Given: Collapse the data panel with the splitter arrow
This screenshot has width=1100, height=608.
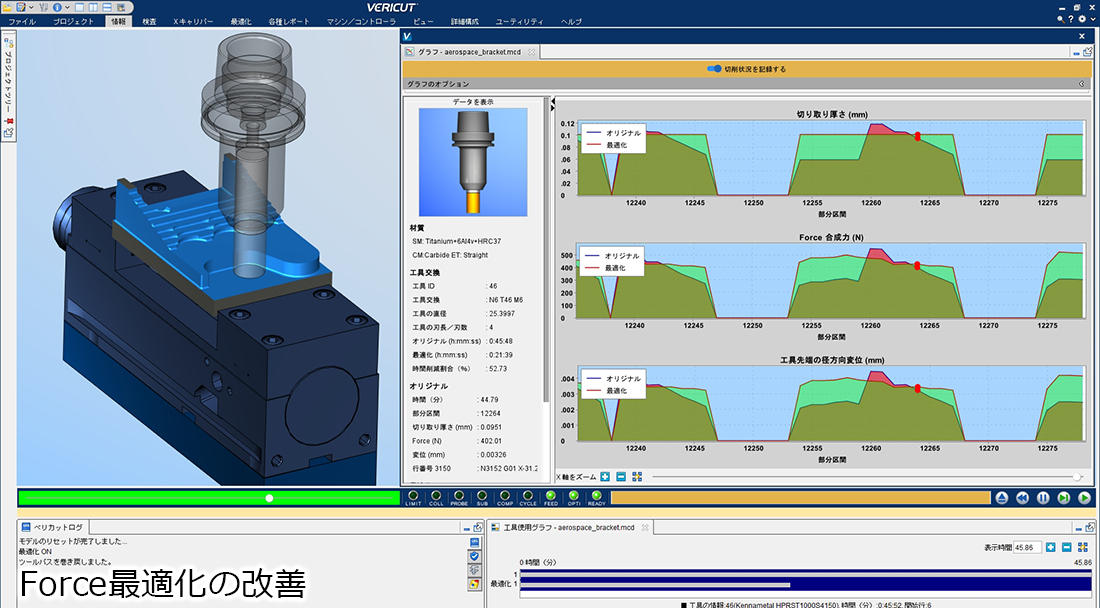Looking at the screenshot, I should tap(552, 102).
